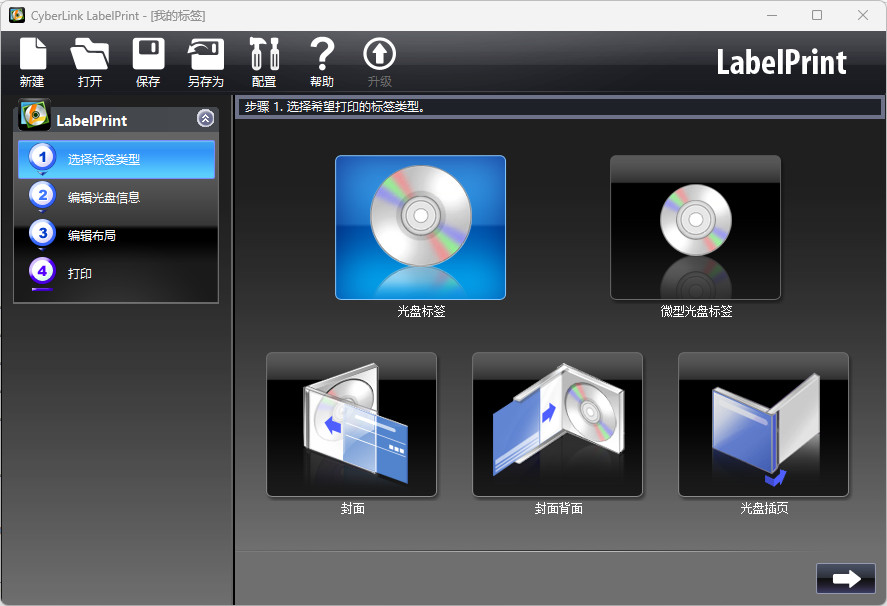Save the label with 保存 icon
This screenshot has width=887, height=606.
tap(148, 61)
